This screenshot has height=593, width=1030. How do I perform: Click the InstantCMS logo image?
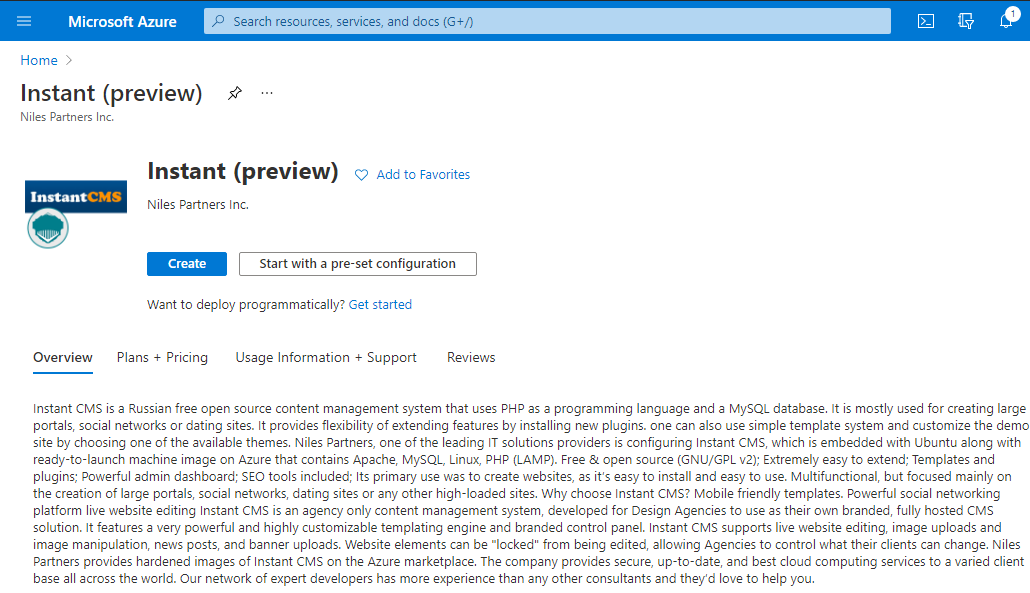pyautogui.click(x=76, y=196)
